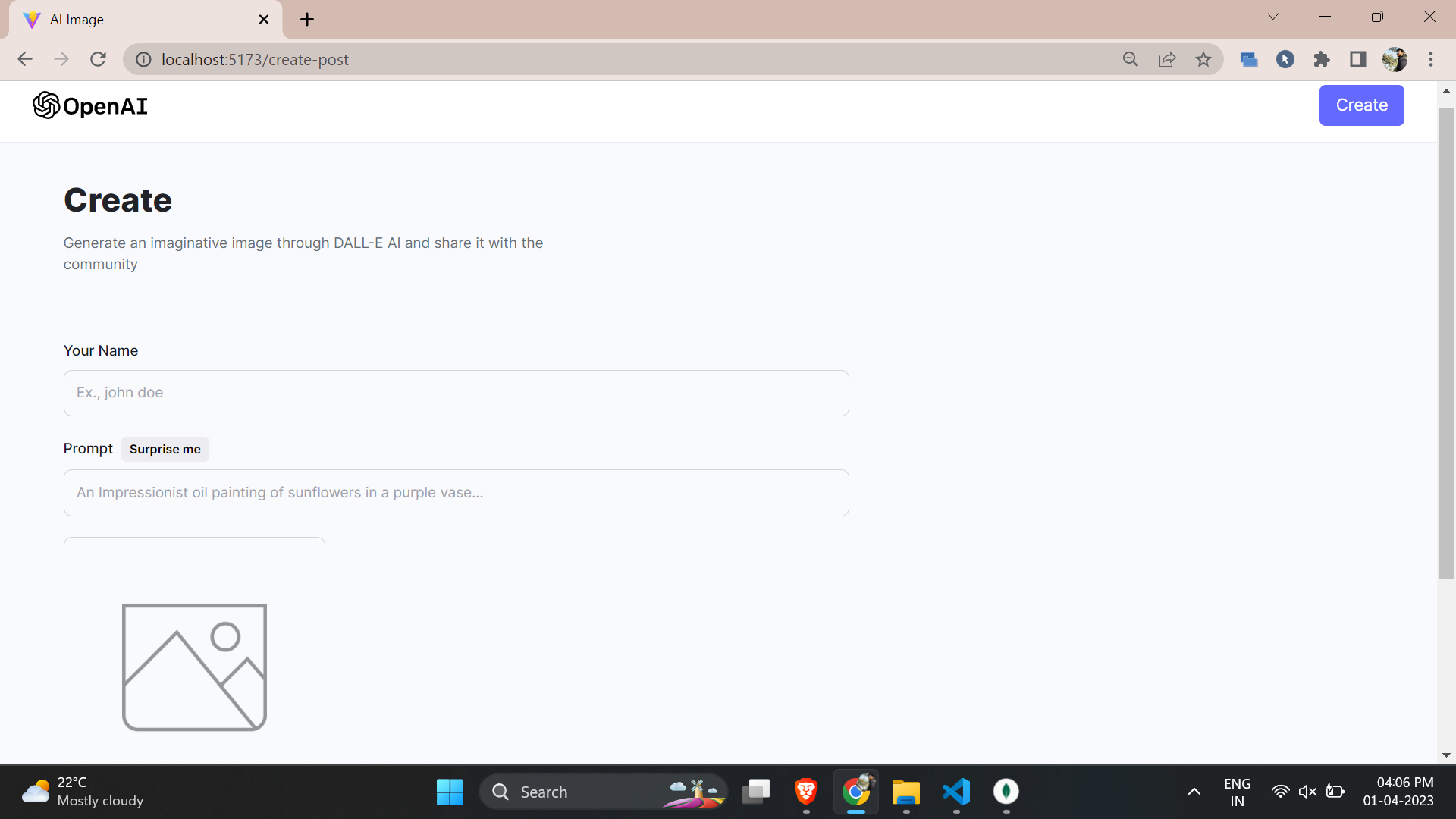Click the share page icon in address bar
This screenshot has height=819, width=1456.
click(x=1167, y=59)
